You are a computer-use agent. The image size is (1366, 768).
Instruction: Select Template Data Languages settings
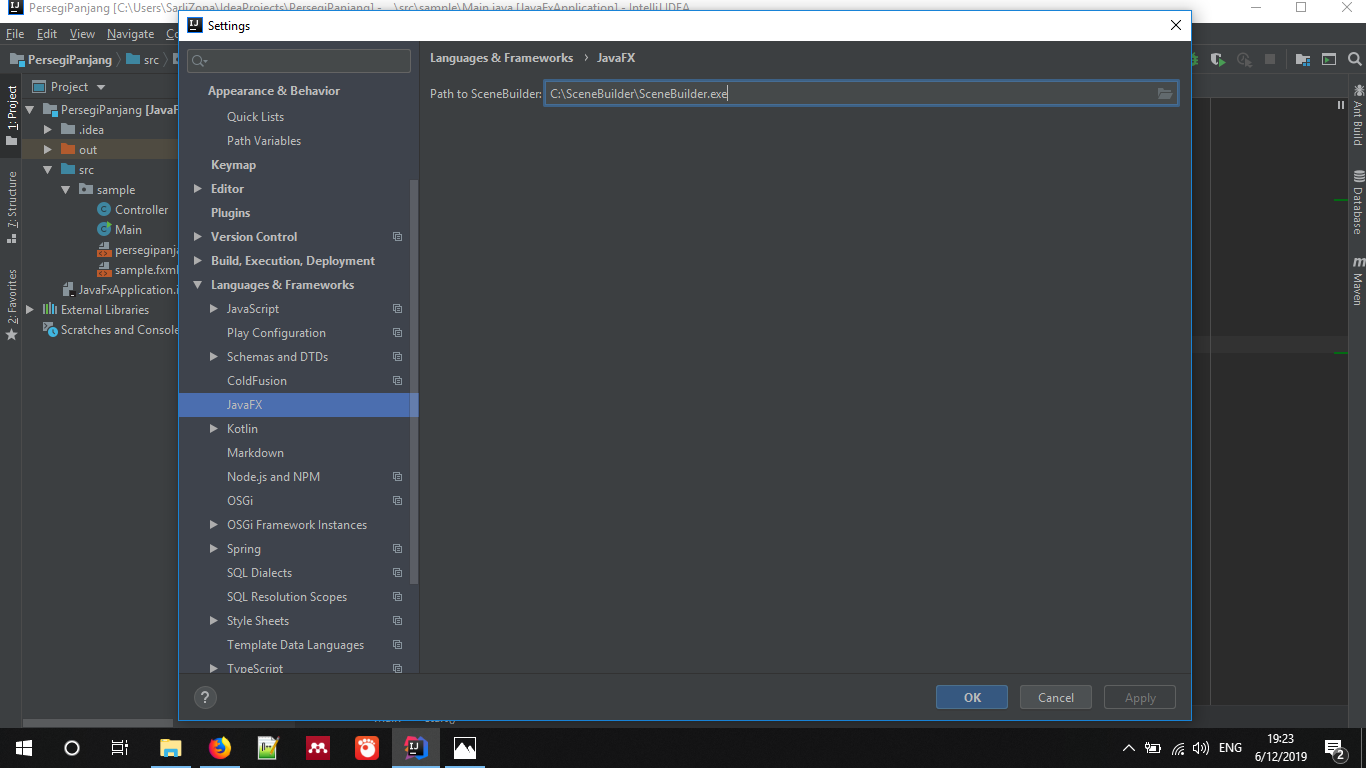(x=295, y=645)
